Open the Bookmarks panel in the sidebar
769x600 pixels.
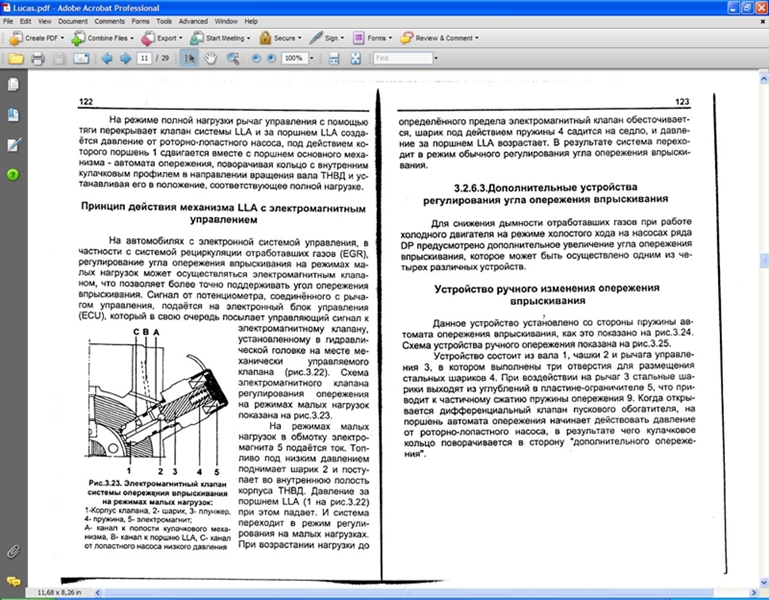pos(13,115)
